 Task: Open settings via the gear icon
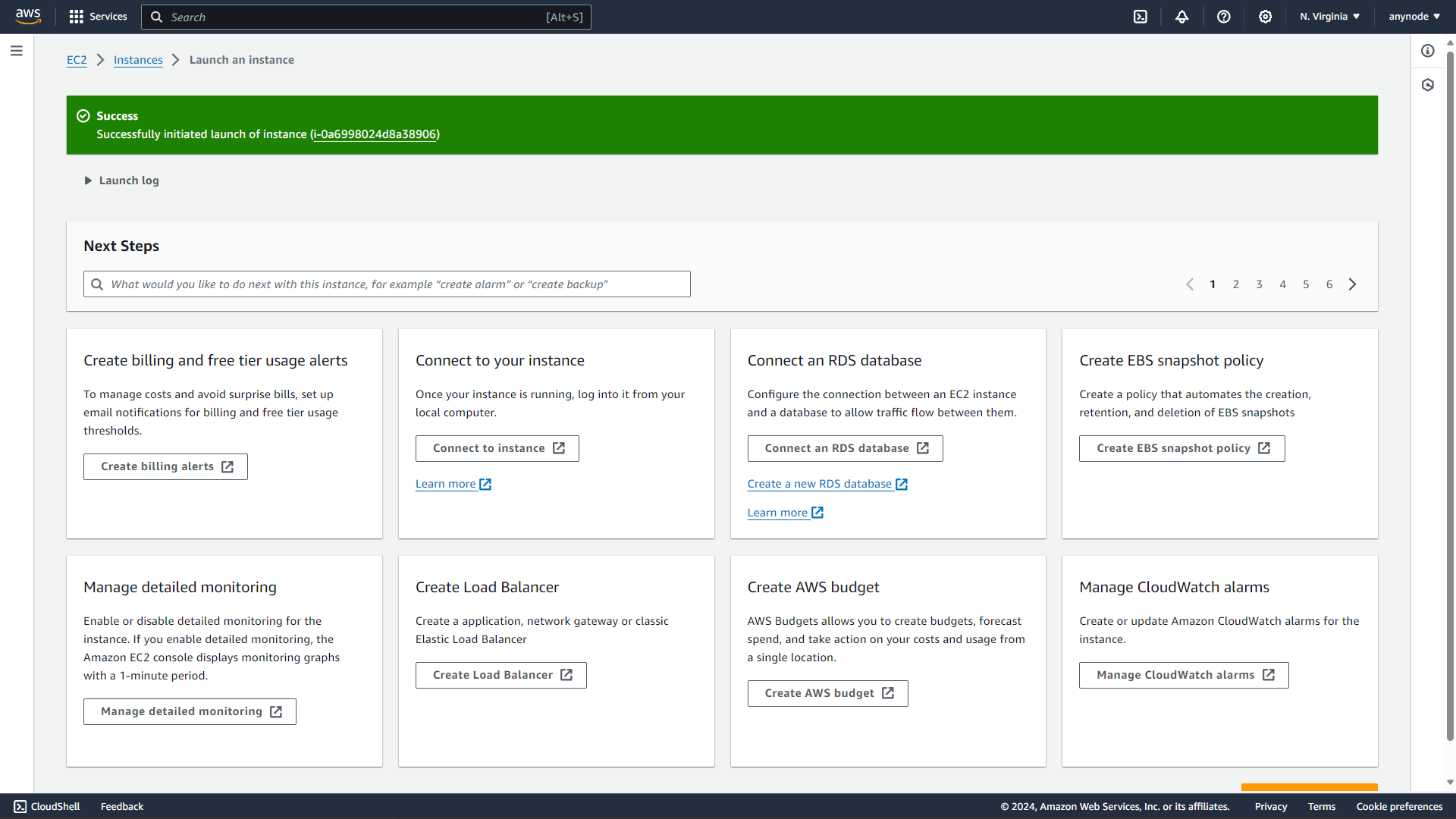click(1264, 17)
